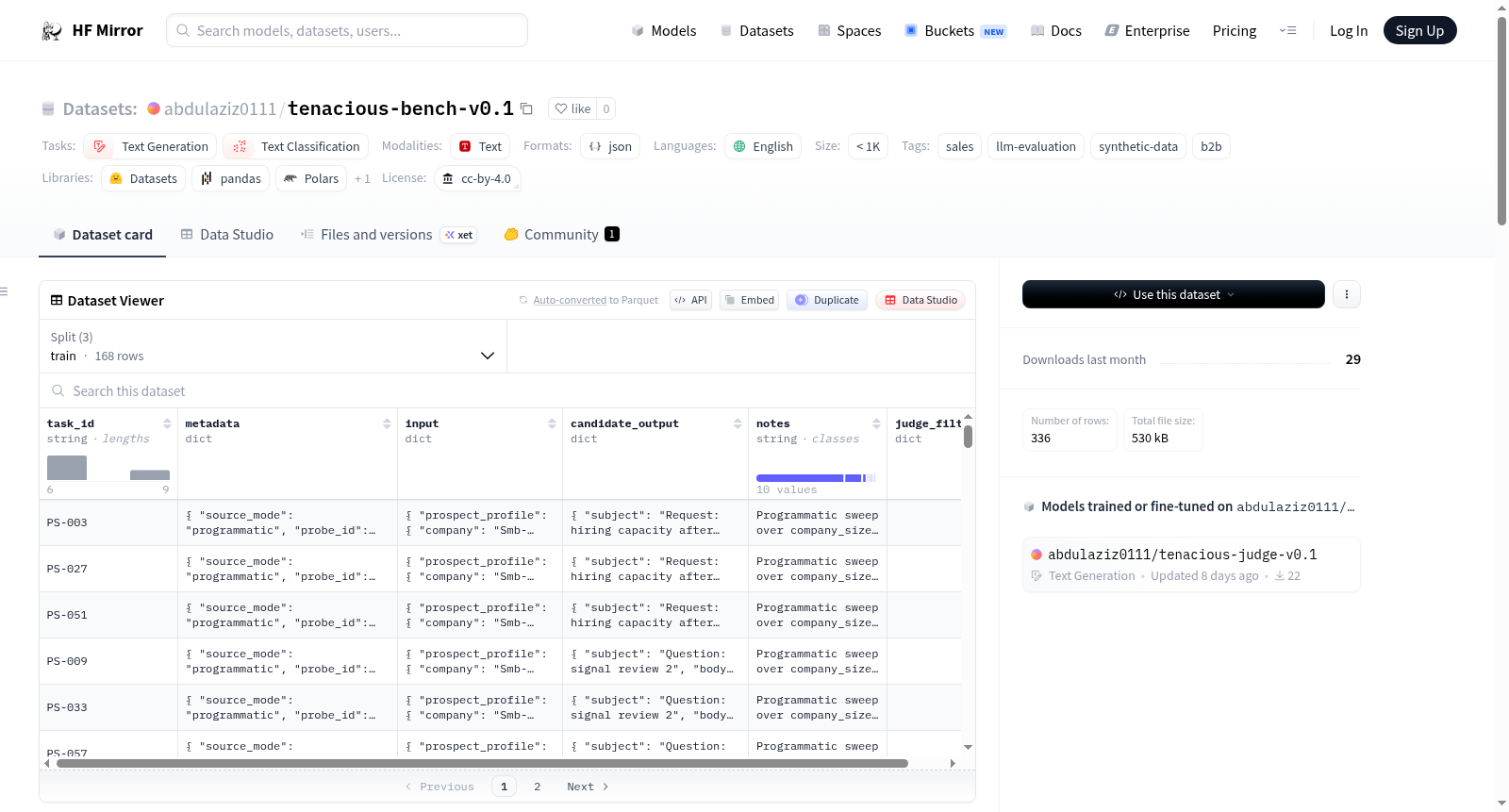The height and width of the screenshot is (812, 1509).
Task: Click the notes classes distribution bar
Action: tap(816, 478)
